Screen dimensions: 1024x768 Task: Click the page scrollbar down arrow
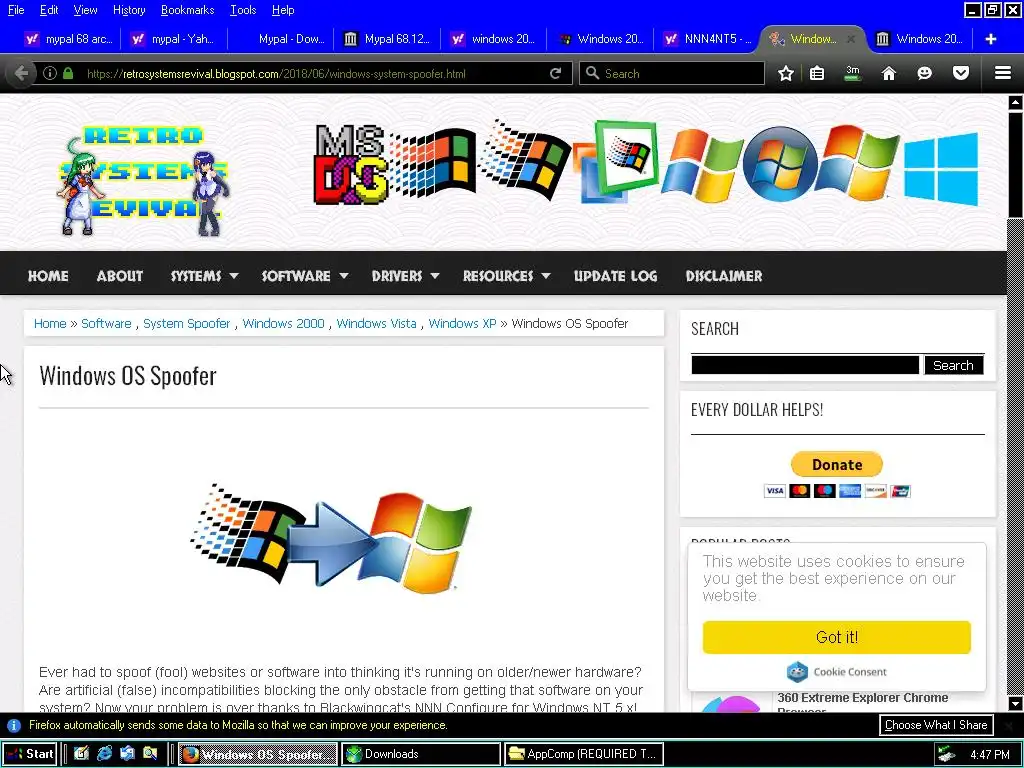(x=1016, y=703)
